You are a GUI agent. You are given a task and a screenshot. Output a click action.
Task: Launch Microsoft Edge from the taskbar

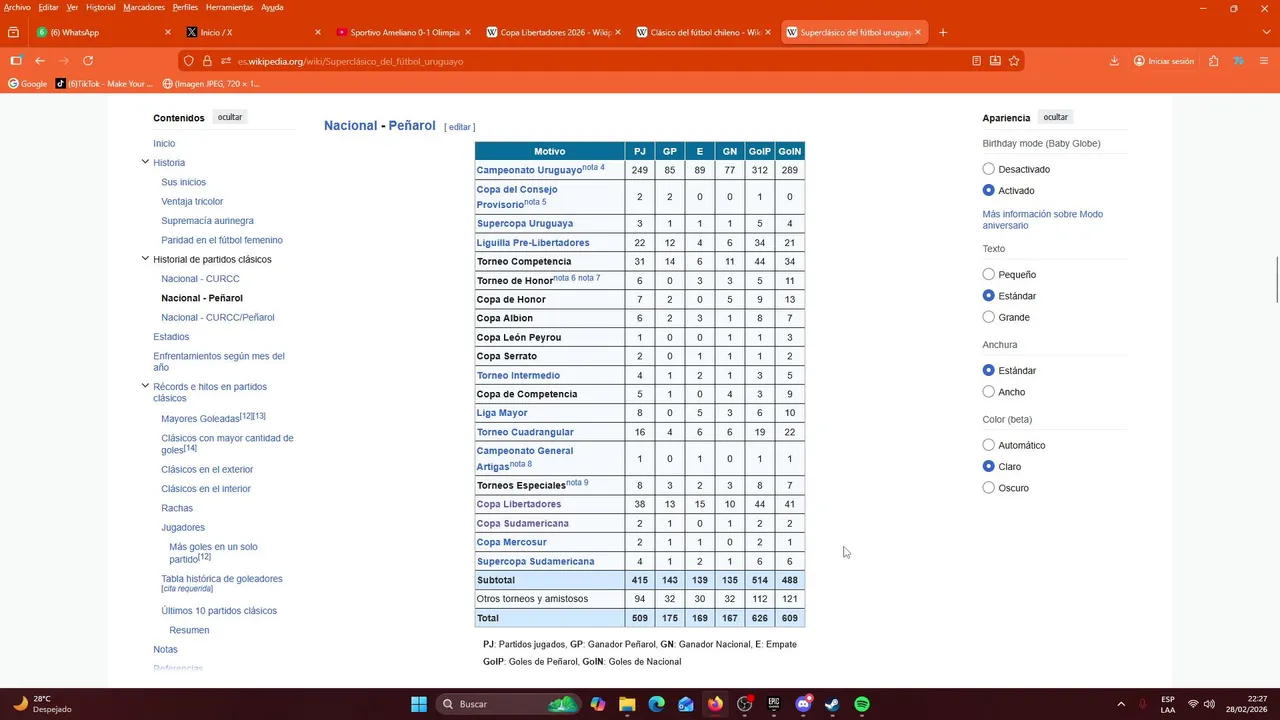(x=656, y=704)
